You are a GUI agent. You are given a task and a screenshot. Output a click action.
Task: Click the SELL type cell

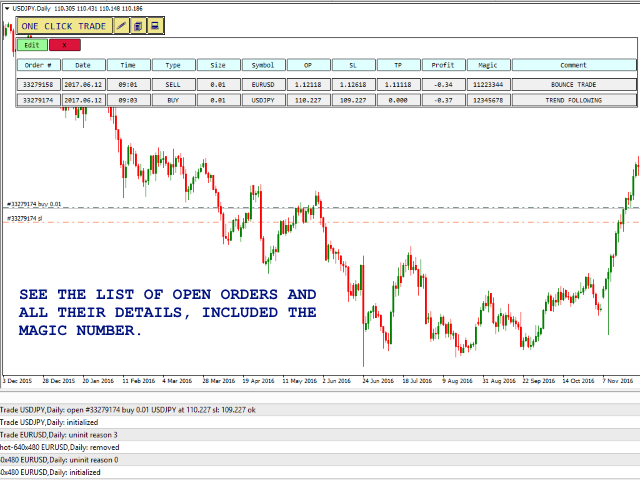[173, 85]
